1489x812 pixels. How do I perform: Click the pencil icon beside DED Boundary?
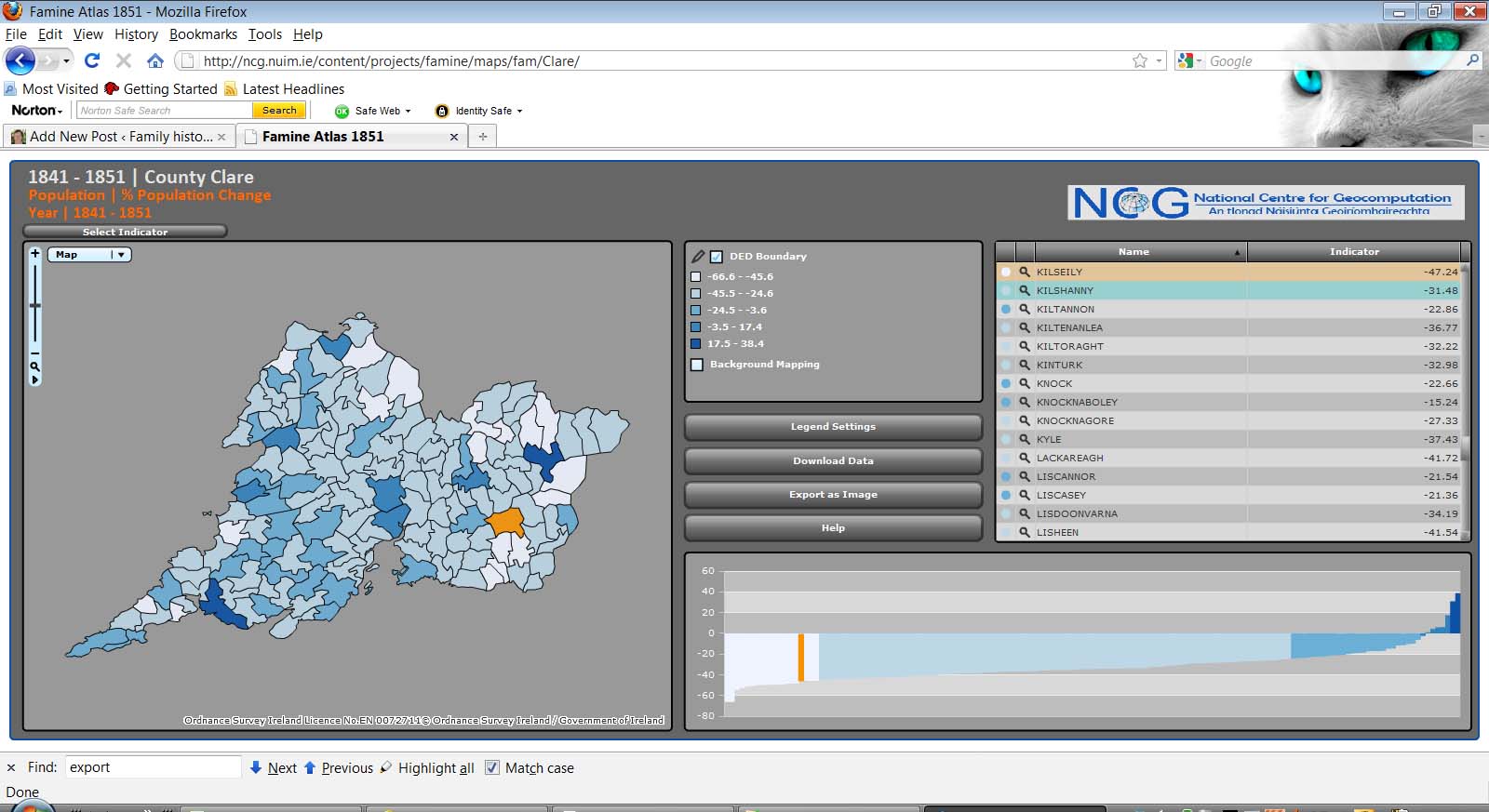(698, 256)
